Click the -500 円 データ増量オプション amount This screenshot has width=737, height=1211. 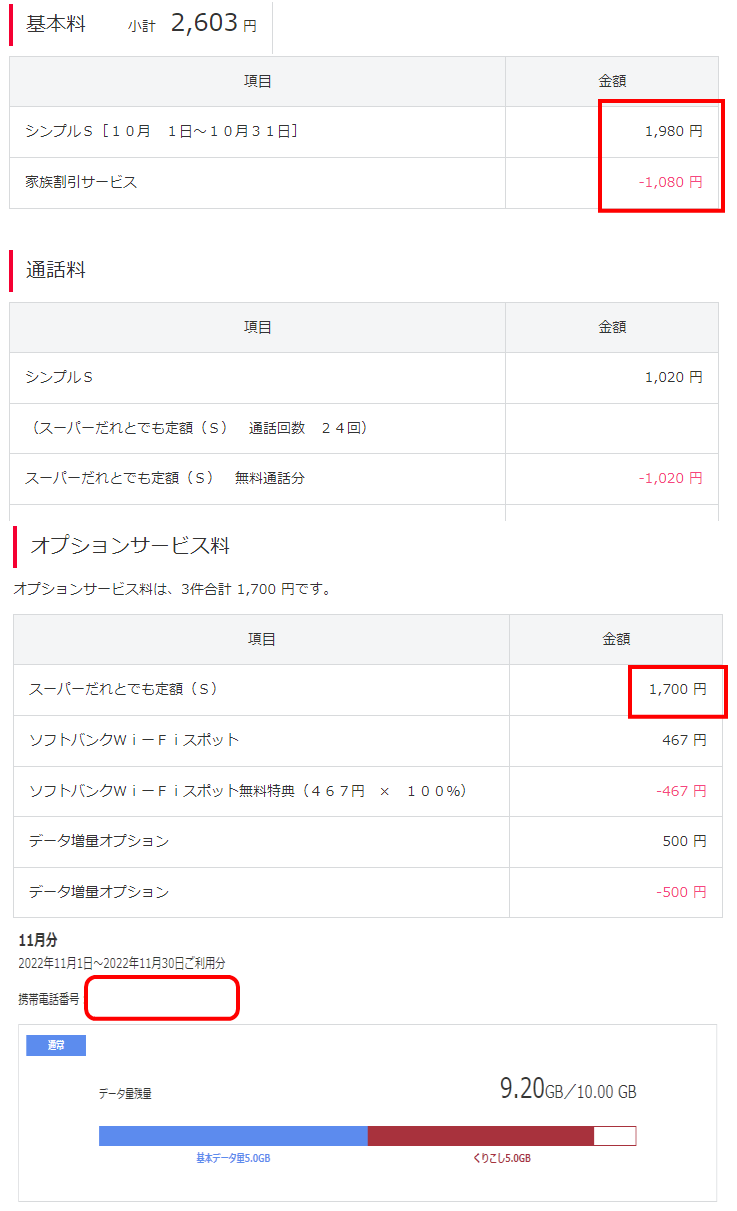(x=681, y=892)
